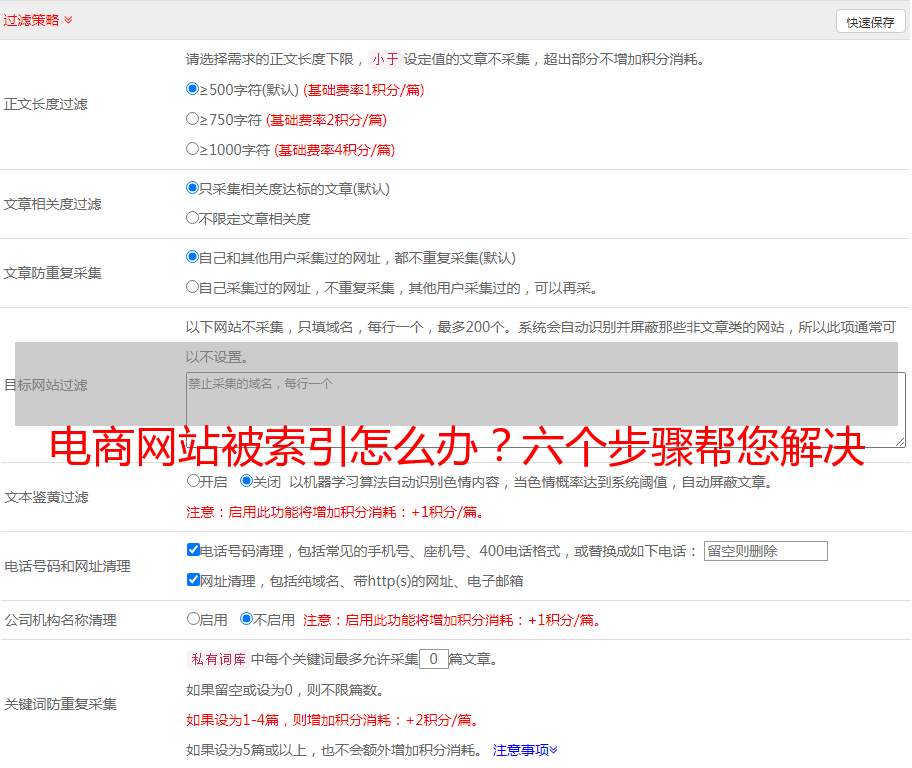Select 关闭 for 文本鉴黄过滤
912x768 pixels.
pyautogui.click(x=246, y=481)
